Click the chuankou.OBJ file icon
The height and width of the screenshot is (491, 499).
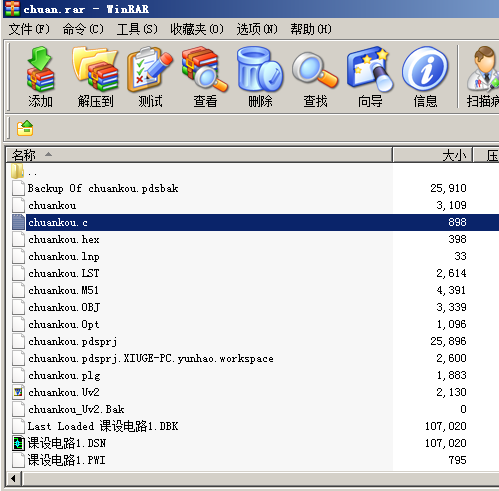click(x=18, y=307)
